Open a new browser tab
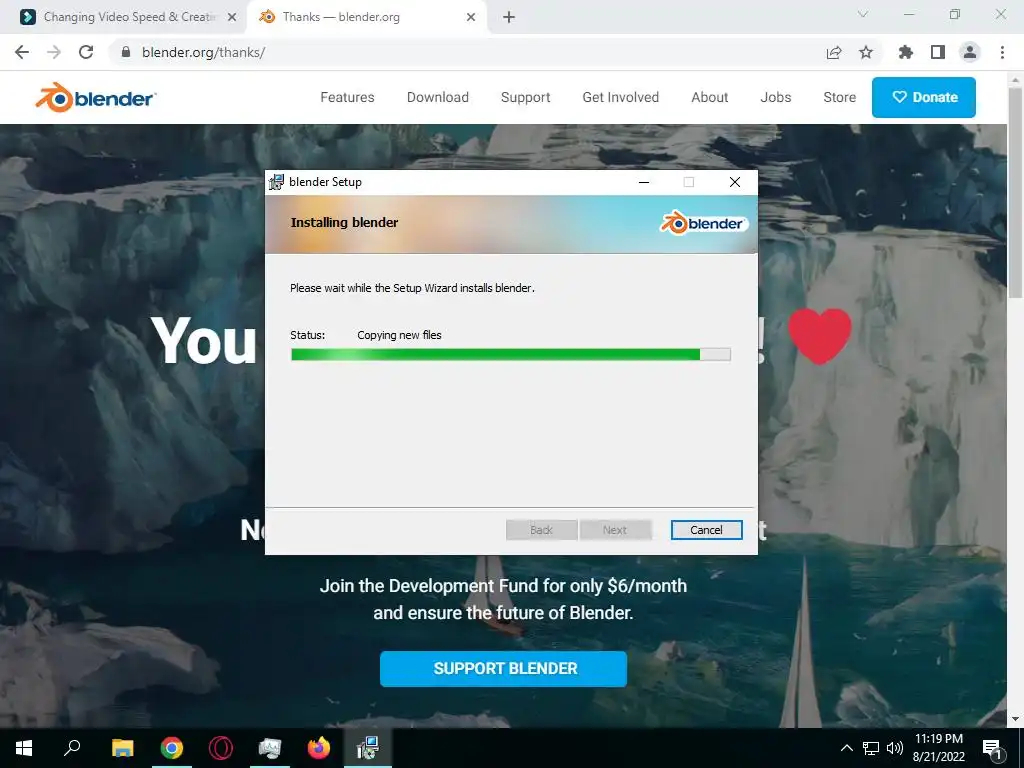Screen dimensions: 1024x768 (x=509, y=18)
